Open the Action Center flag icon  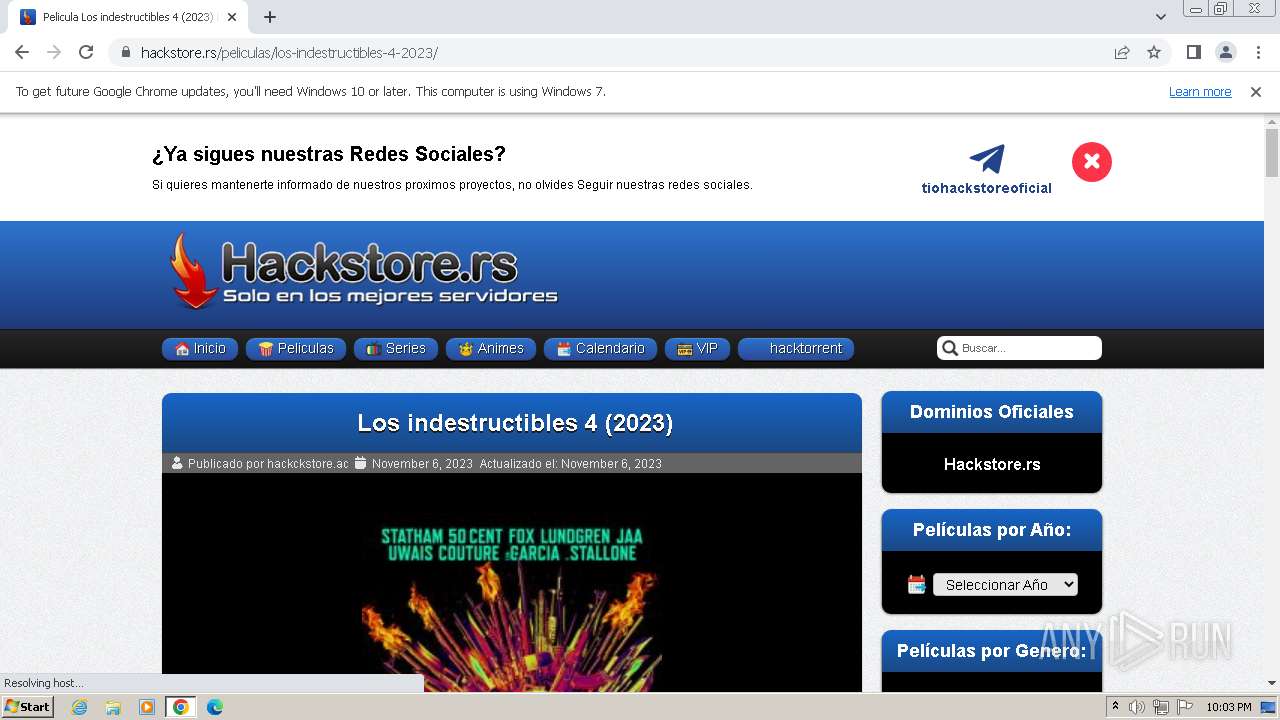point(1185,707)
